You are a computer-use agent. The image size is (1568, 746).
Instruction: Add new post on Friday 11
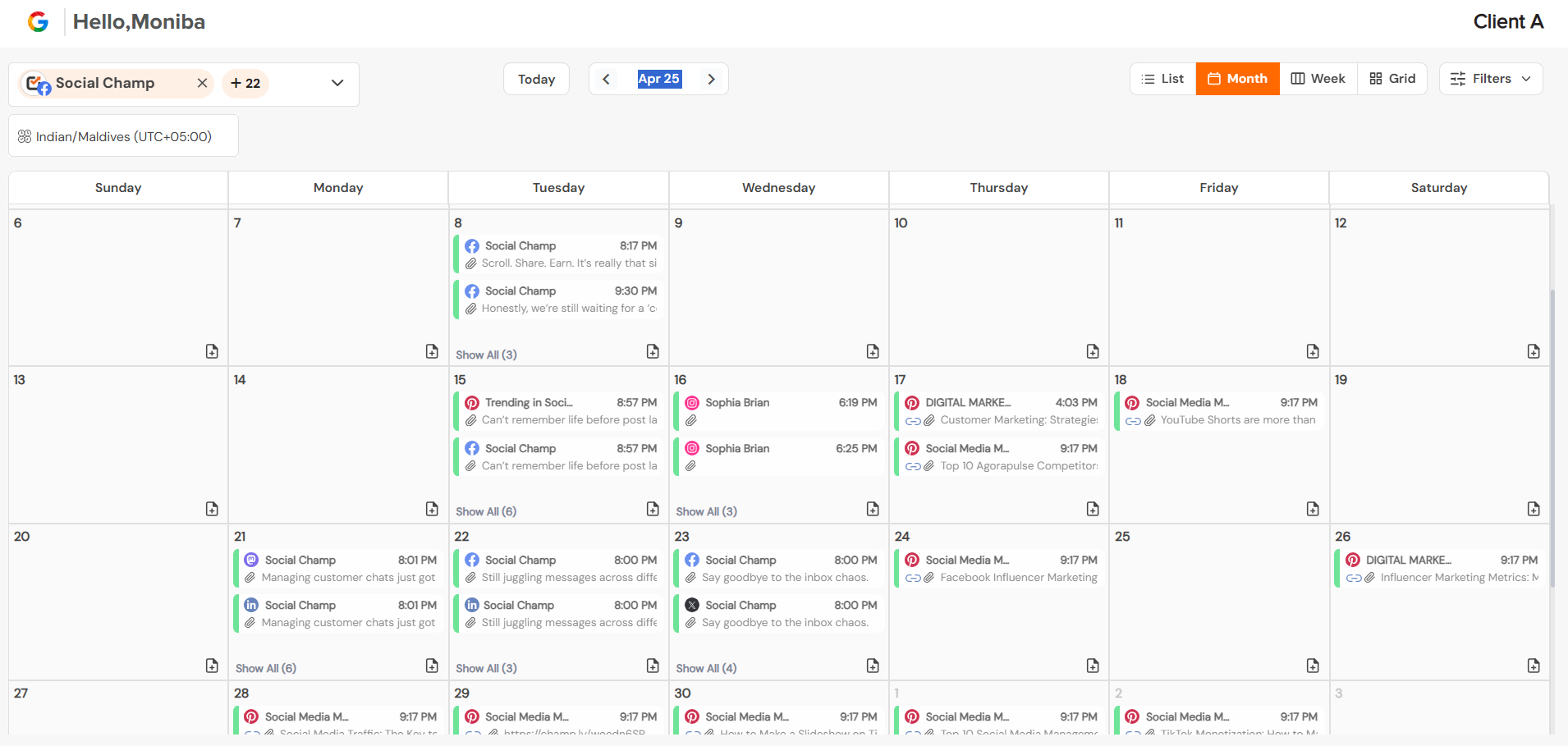coord(1313,351)
